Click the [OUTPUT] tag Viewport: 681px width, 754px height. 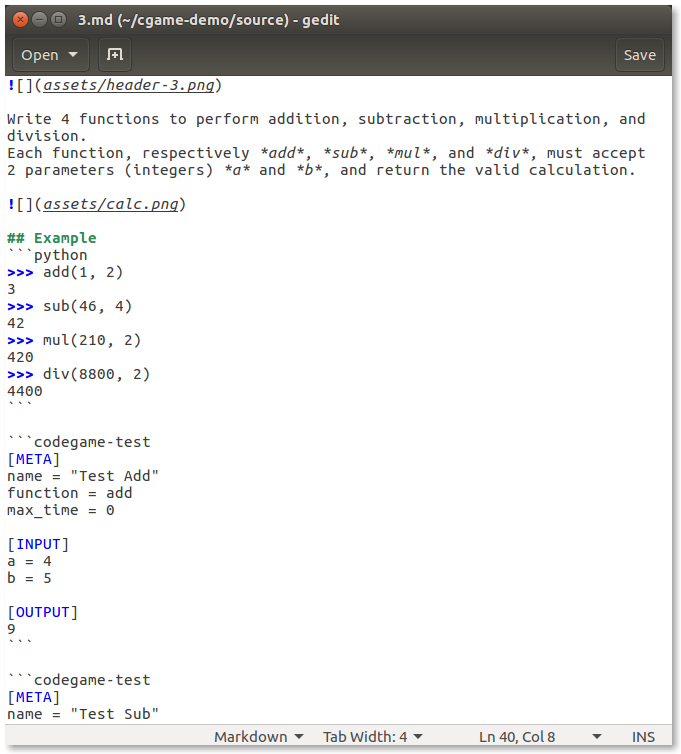42,612
